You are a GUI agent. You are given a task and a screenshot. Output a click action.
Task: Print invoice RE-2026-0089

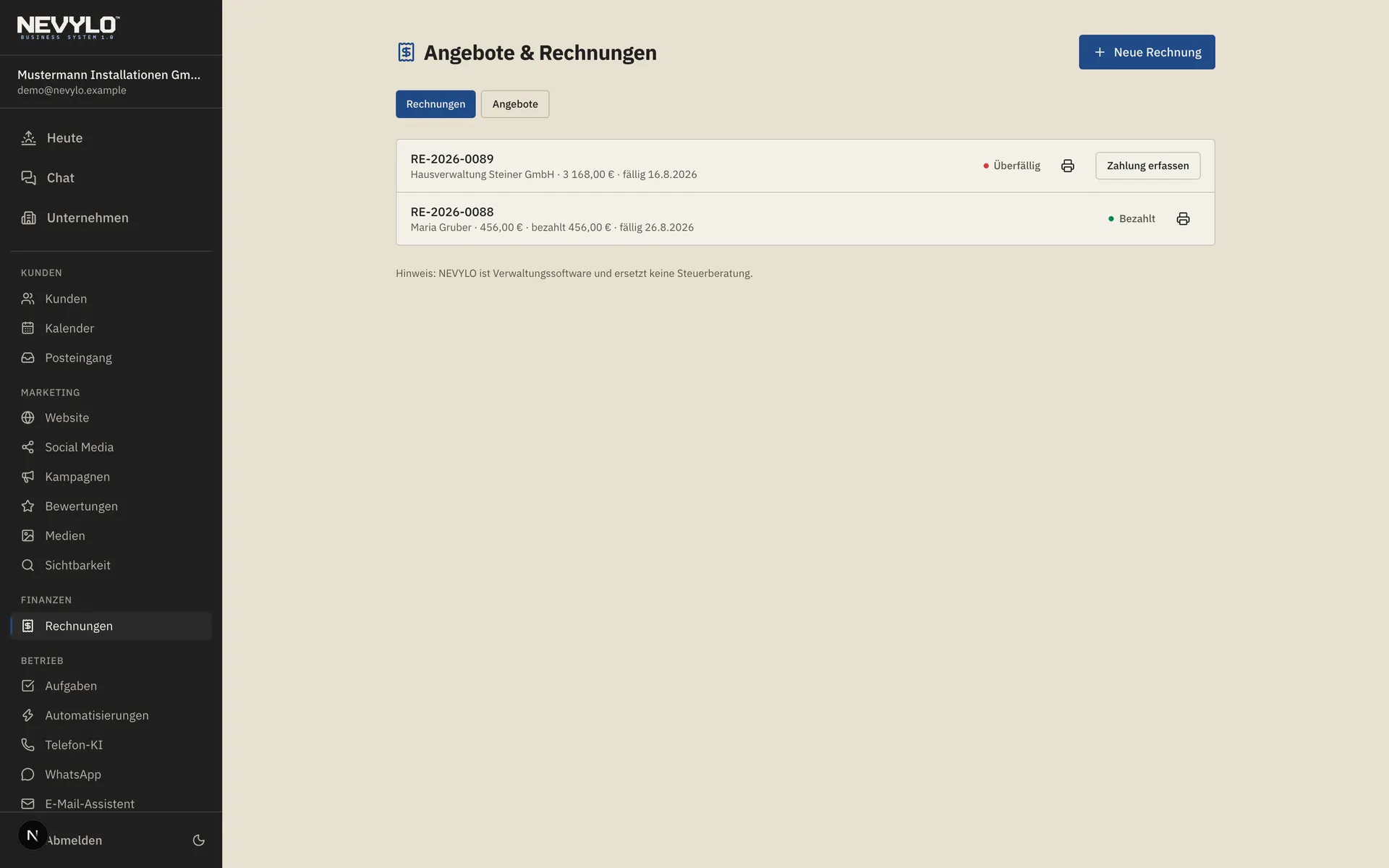(x=1068, y=166)
